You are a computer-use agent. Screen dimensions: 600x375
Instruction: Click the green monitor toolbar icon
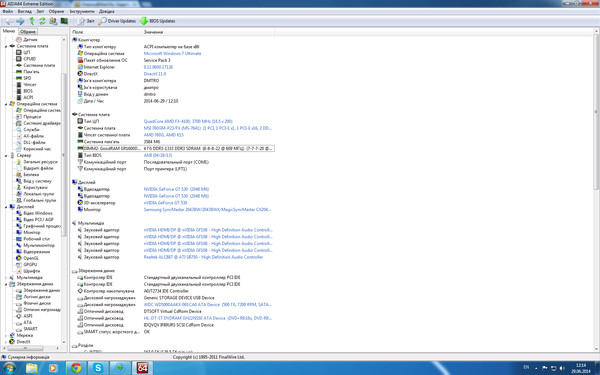pyautogui.click(x=64, y=21)
